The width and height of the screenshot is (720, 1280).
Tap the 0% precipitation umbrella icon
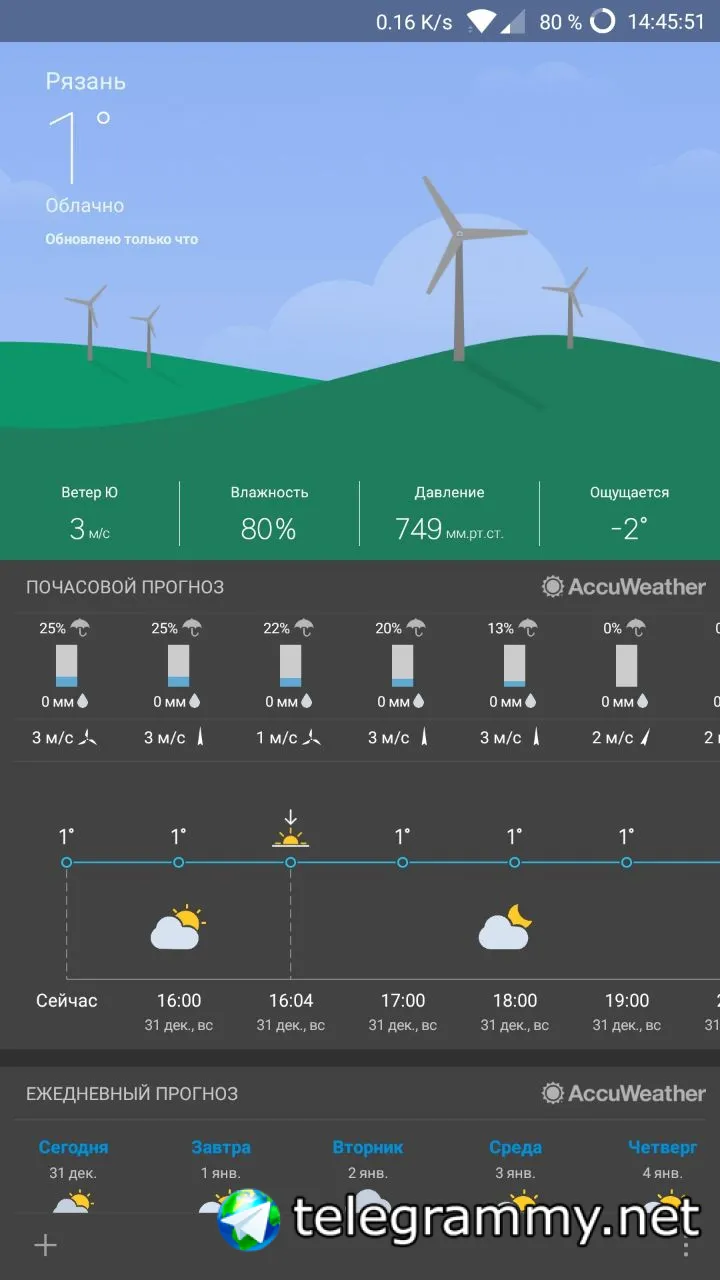click(x=635, y=628)
